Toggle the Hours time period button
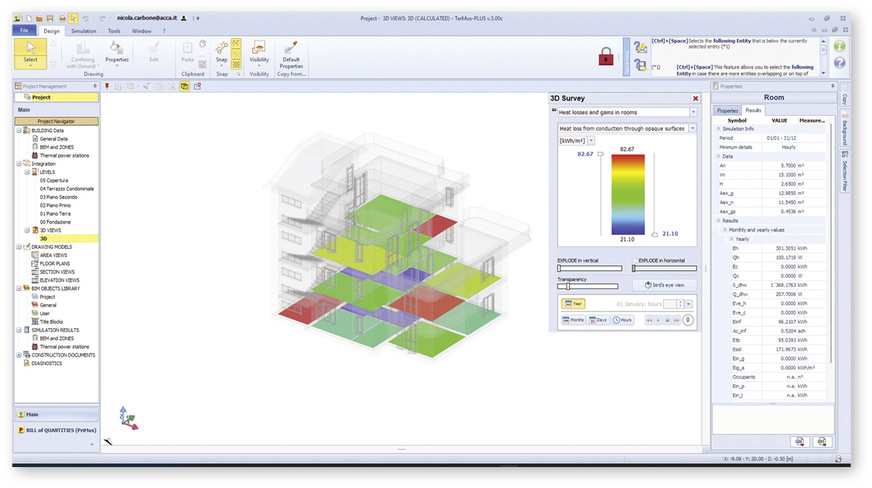 click(622, 320)
